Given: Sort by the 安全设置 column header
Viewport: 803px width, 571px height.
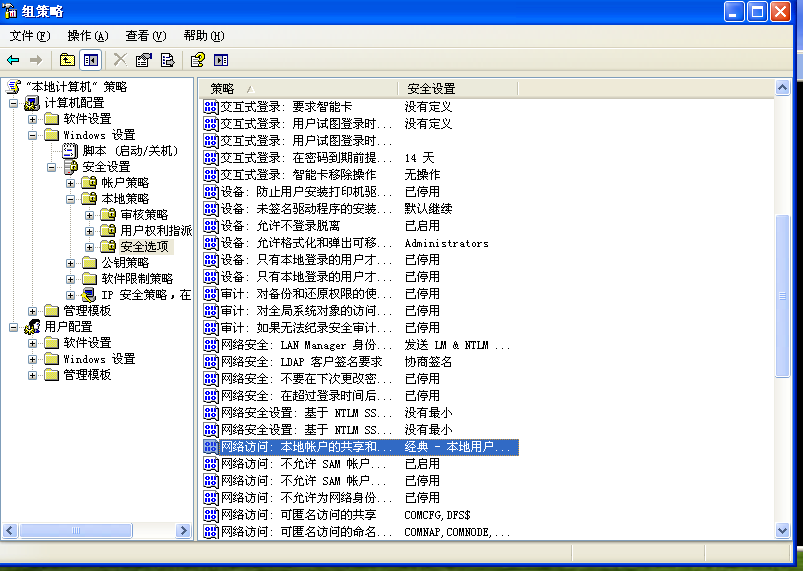Looking at the screenshot, I should tap(458, 89).
